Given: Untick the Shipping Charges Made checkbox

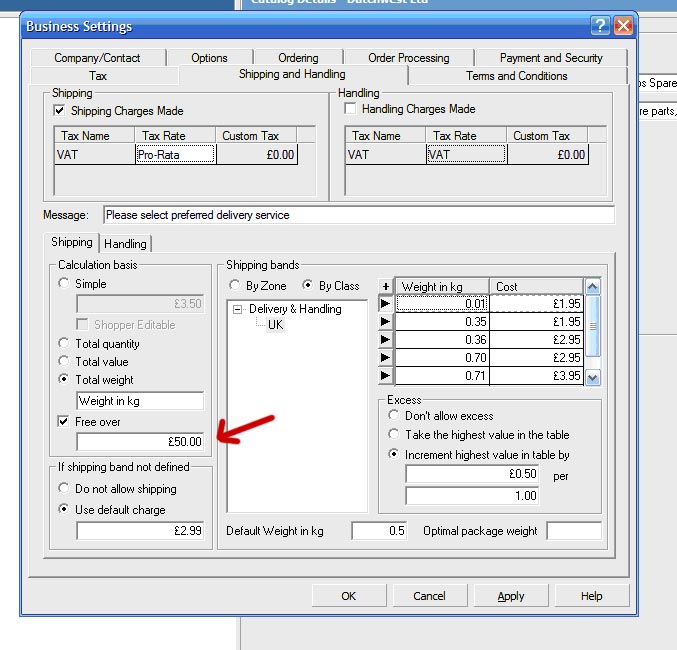Looking at the screenshot, I should (60, 111).
